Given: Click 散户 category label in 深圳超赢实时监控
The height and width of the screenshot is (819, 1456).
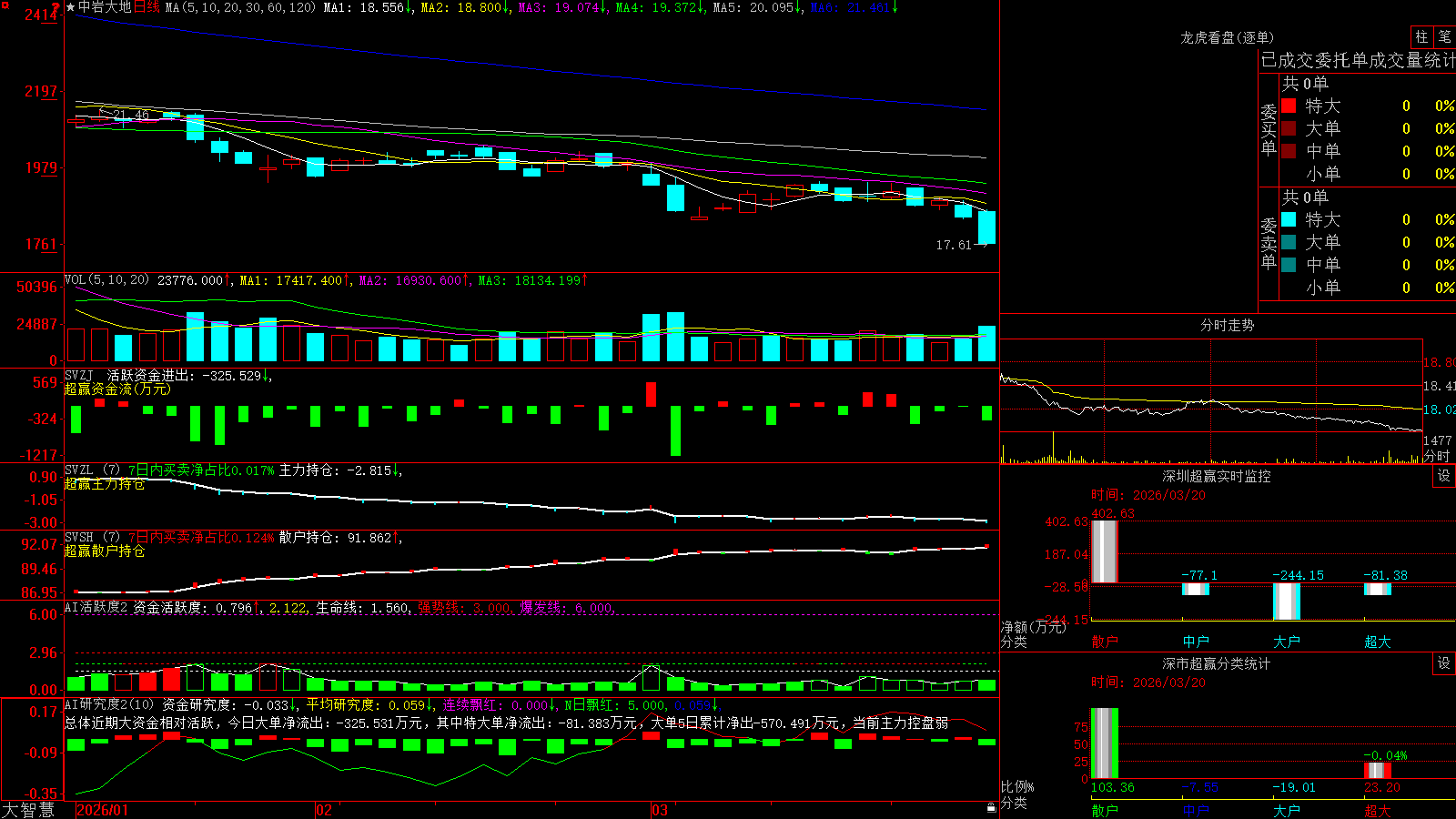Looking at the screenshot, I should click(x=1105, y=642).
